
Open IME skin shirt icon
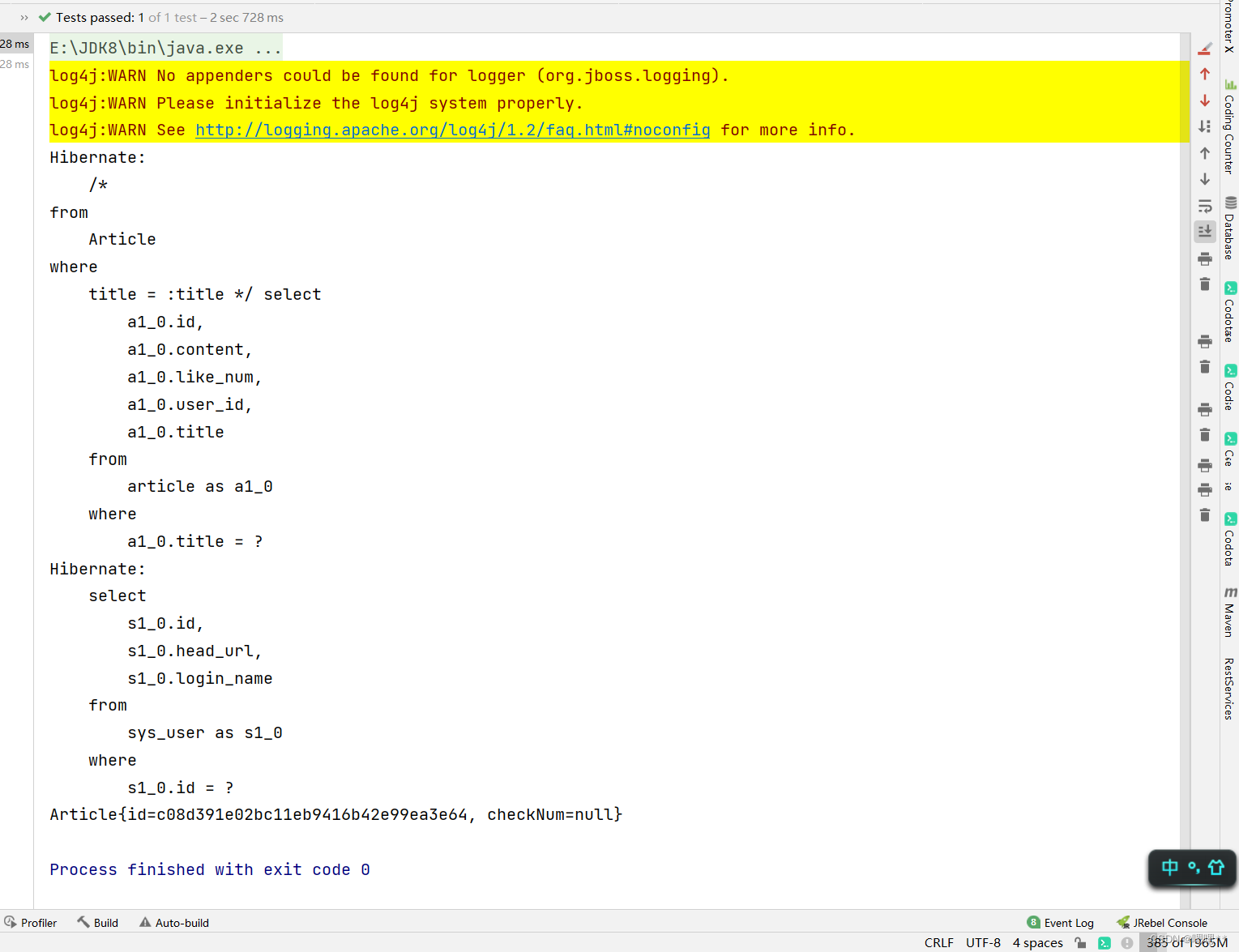tap(1216, 868)
